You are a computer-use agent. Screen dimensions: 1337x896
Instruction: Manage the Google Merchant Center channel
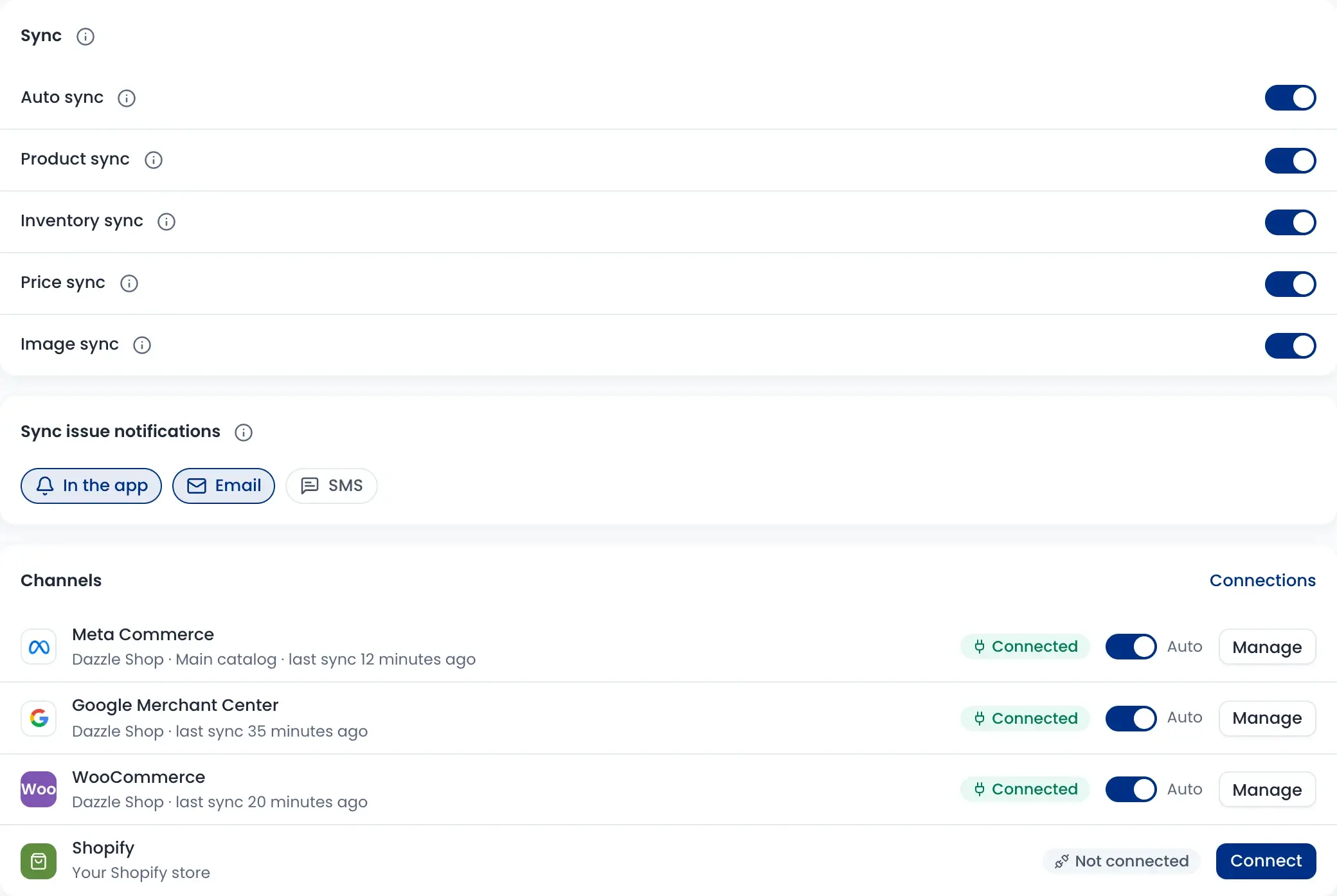coord(1268,718)
